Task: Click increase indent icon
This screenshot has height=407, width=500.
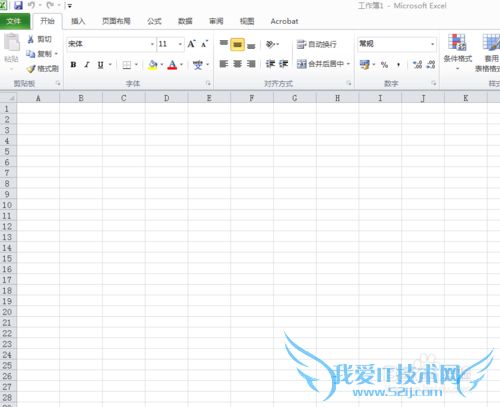Action: (x=283, y=64)
